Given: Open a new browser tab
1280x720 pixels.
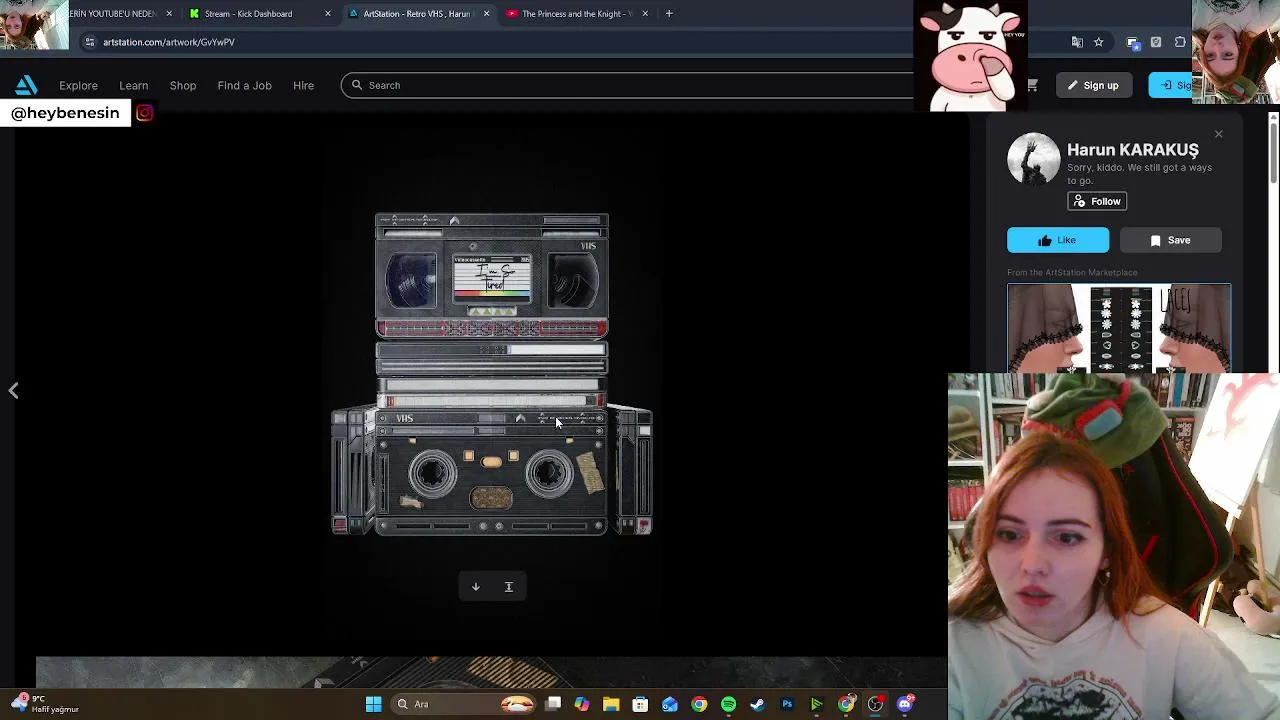Looking at the screenshot, I should [669, 14].
